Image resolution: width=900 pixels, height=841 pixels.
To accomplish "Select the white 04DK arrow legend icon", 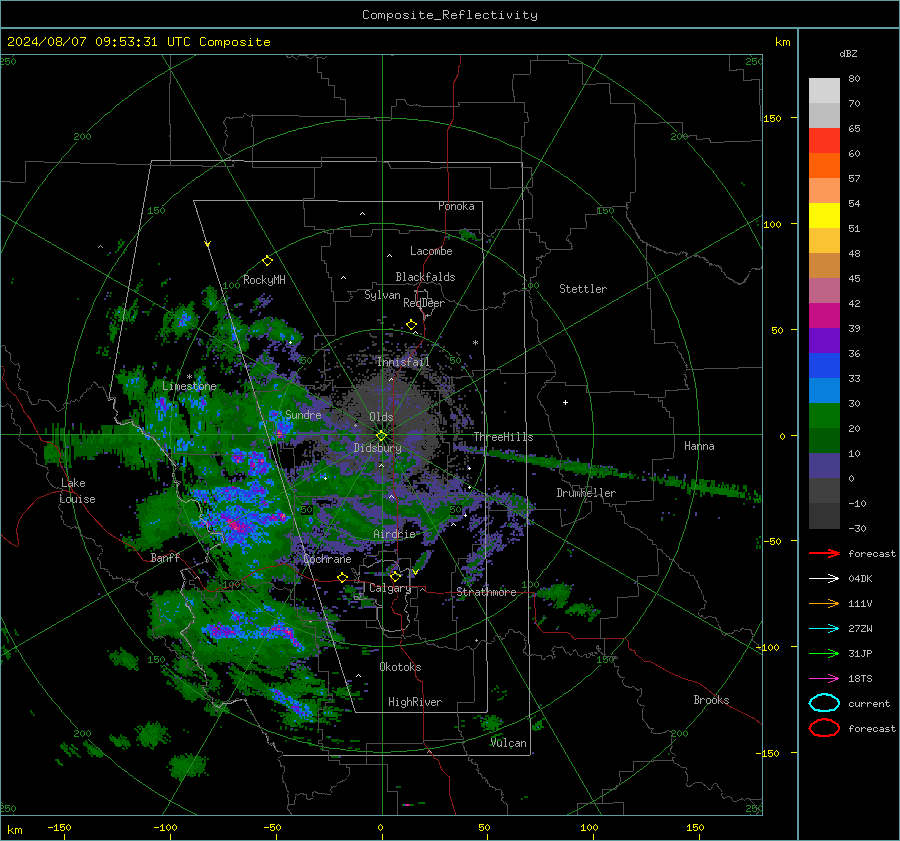I will tap(824, 578).
